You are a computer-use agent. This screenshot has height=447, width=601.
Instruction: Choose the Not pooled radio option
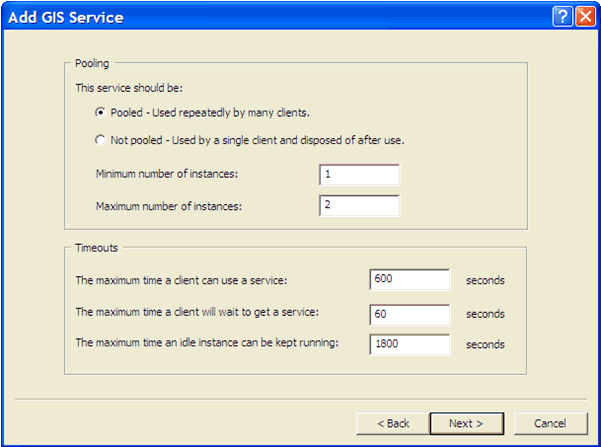point(100,140)
